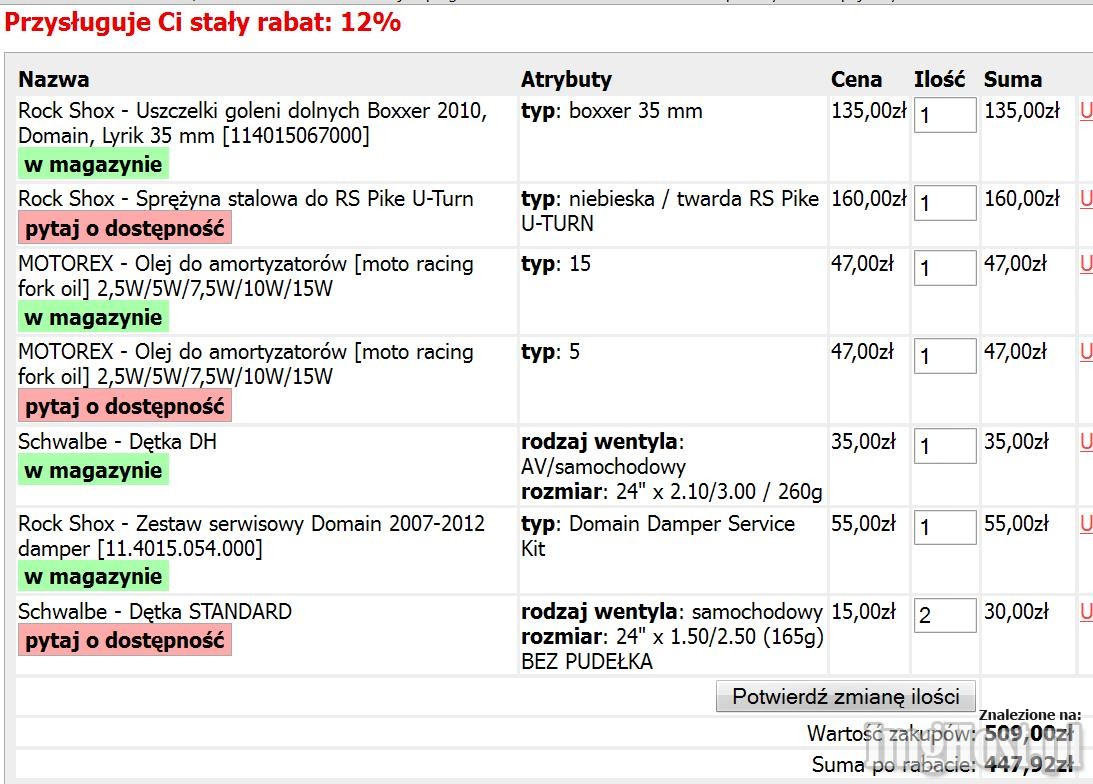Select product name Schwalbe - Dętka STANDARD
The height and width of the screenshot is (784, 1093).
pyautogui.click(x=155, y=612)
